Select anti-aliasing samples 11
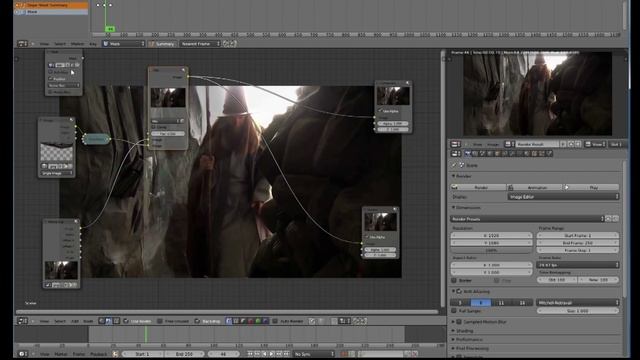Image resolution: width=640 pixels, height=360 pixels. (x=501, y=302)
